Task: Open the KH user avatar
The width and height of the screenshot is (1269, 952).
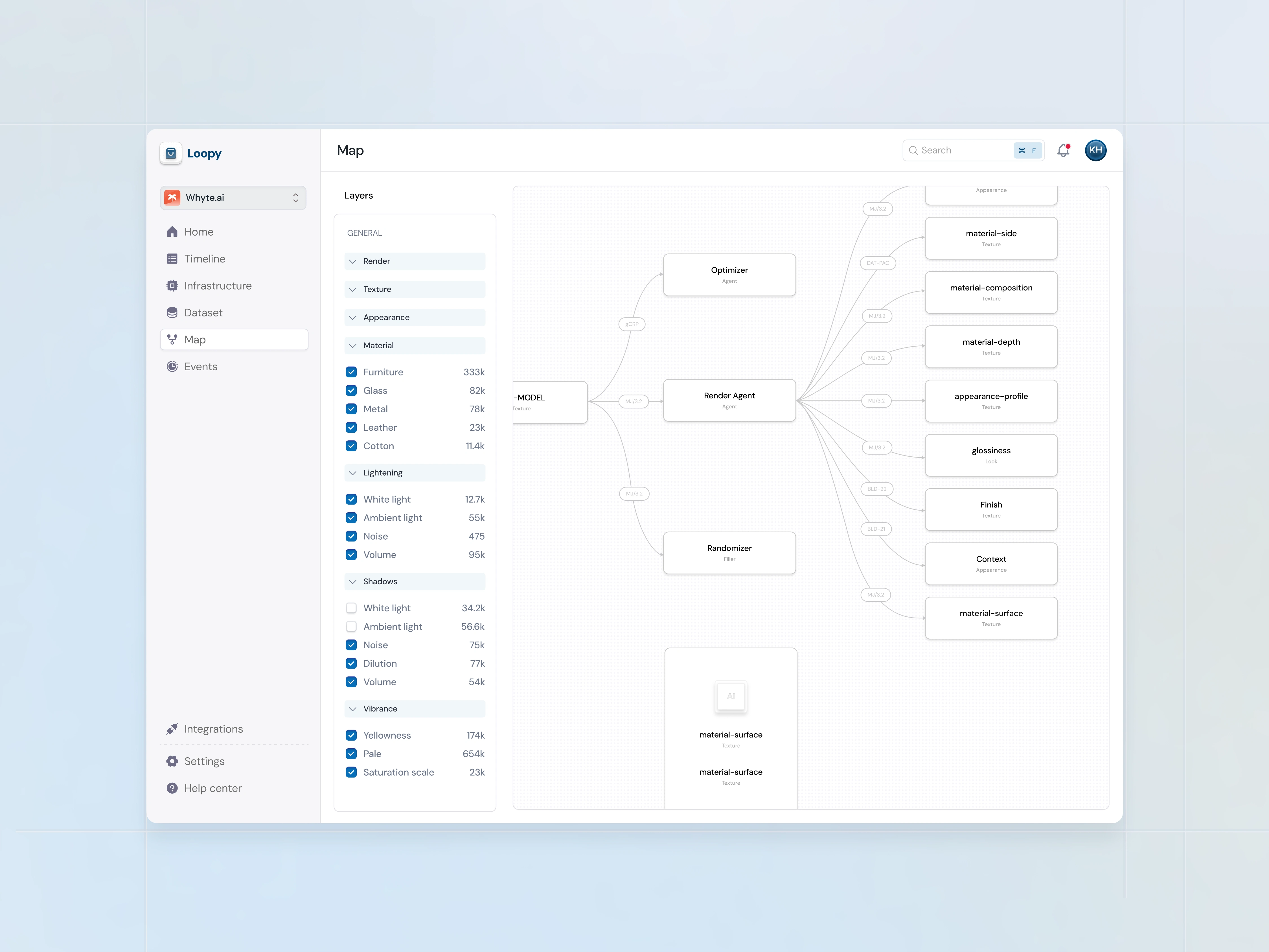Action: click(1095, 150)
